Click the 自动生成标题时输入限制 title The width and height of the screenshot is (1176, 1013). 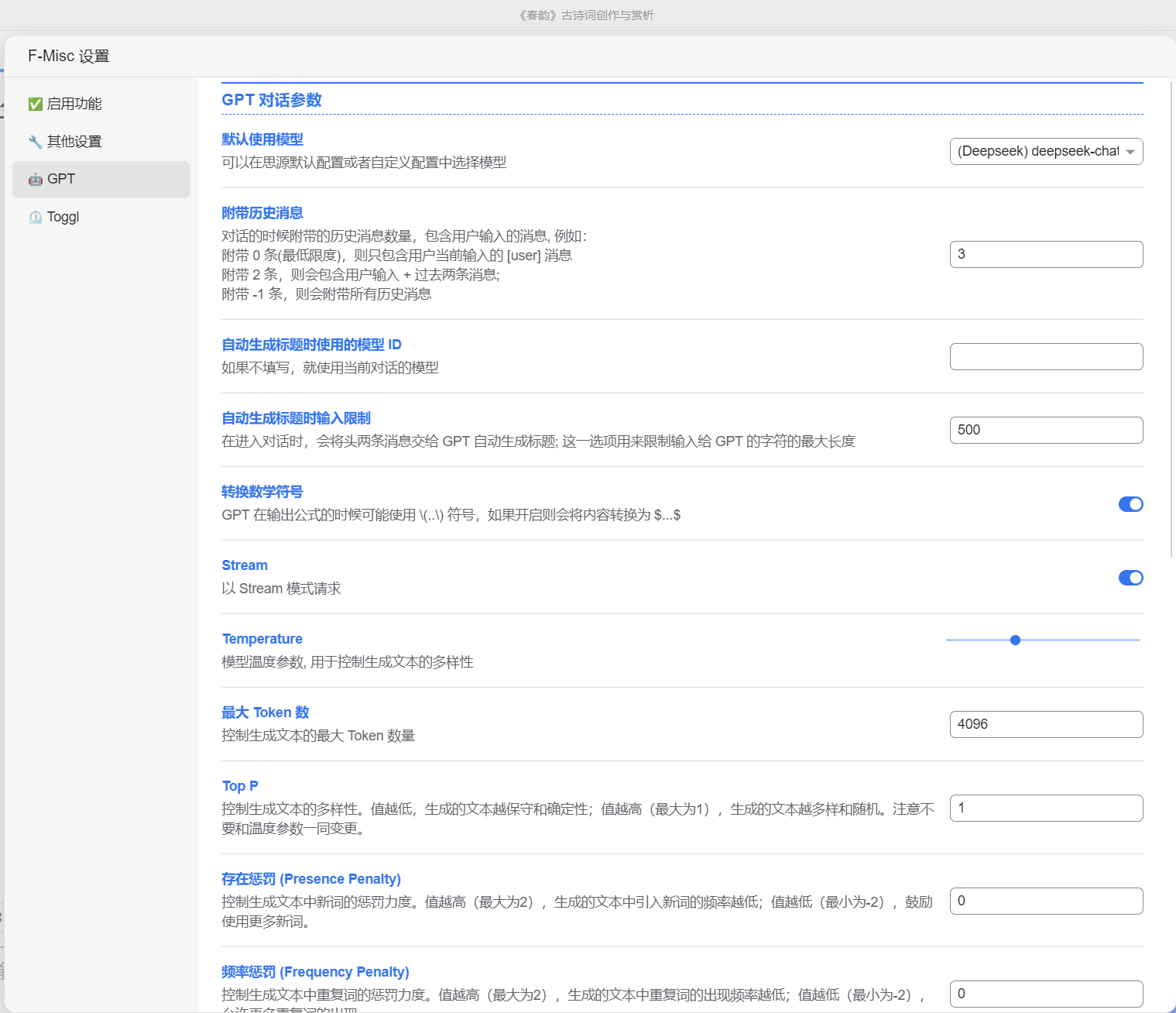(x=296, y=418)
